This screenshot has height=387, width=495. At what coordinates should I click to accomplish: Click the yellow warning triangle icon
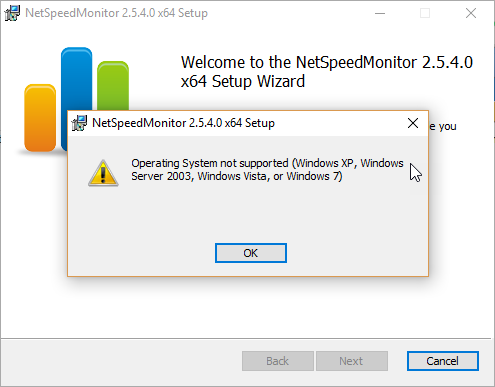click(103, 173)
